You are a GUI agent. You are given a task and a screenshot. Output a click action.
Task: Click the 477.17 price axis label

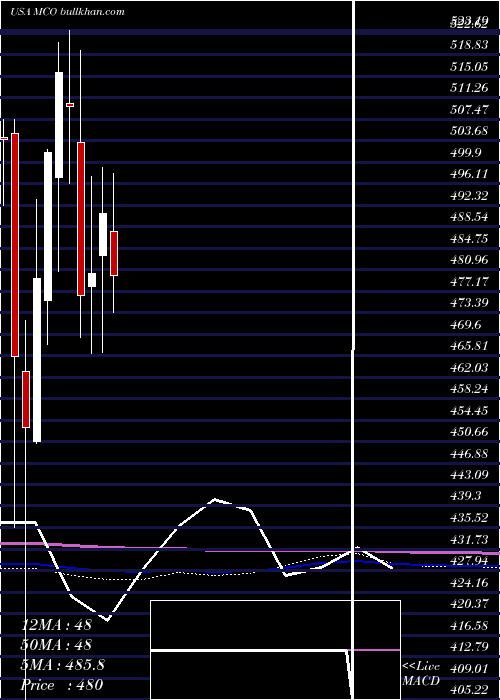(x=469, y=282)
